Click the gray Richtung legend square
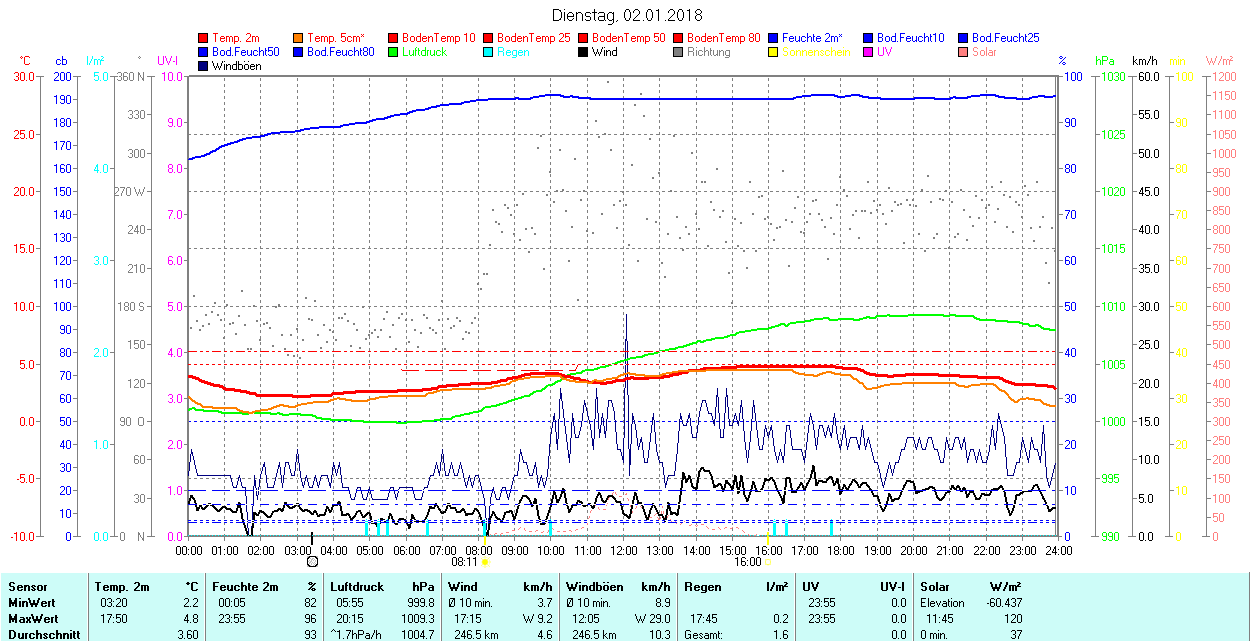This screenshot has height=641, width=1250. point(679,52)
